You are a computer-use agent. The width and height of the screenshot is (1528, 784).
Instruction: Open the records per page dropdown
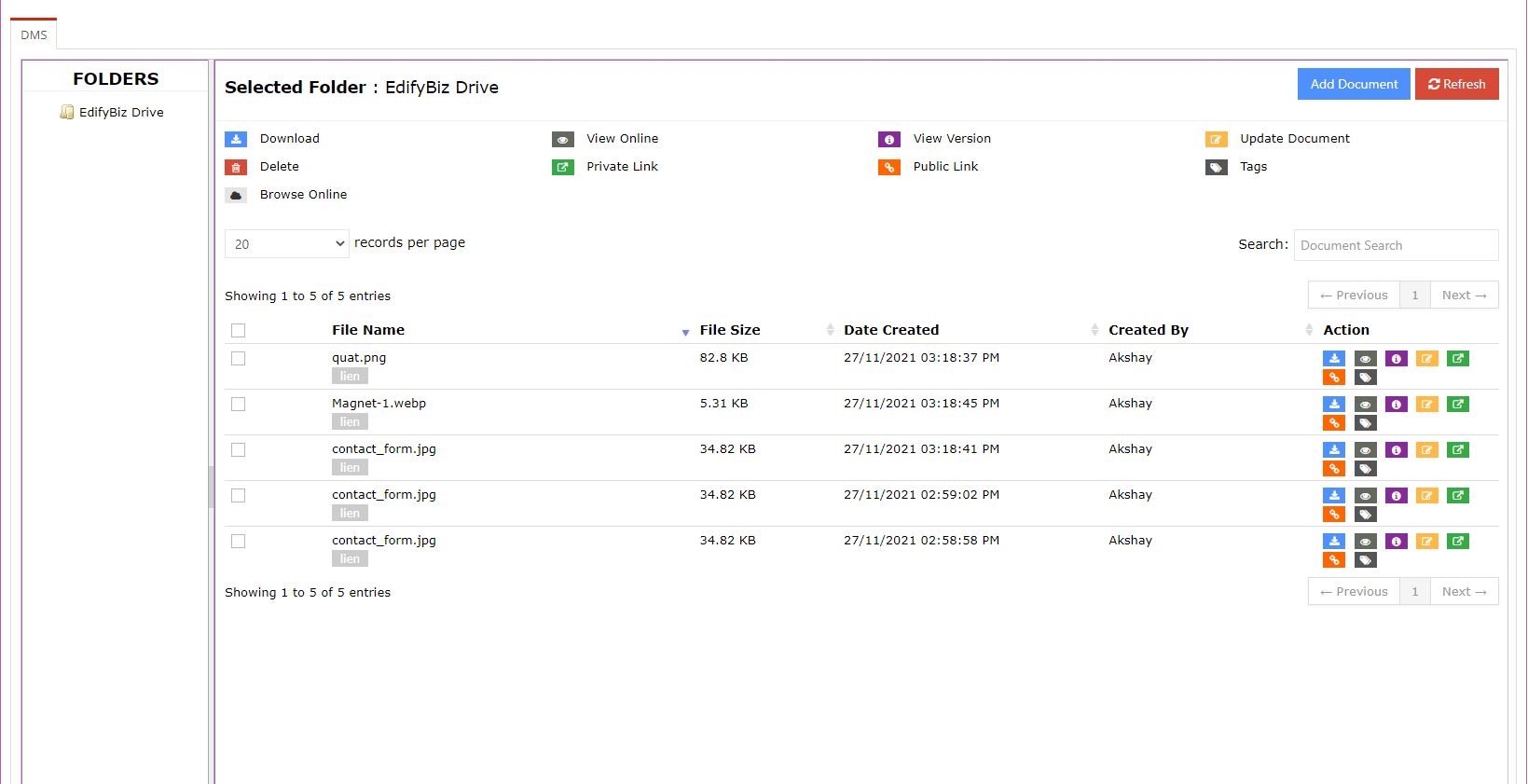287,244
